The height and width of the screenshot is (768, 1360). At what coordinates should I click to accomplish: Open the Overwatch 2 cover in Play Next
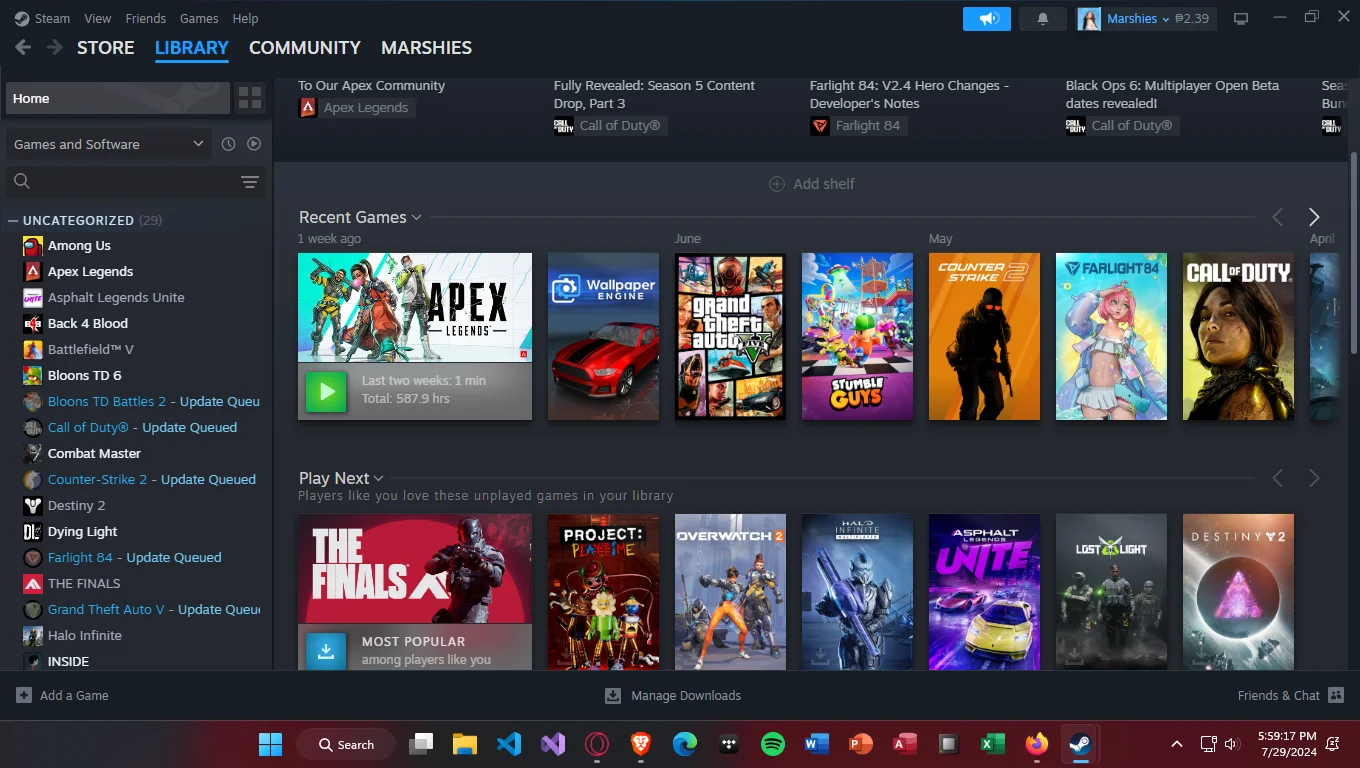coord(730,592)
